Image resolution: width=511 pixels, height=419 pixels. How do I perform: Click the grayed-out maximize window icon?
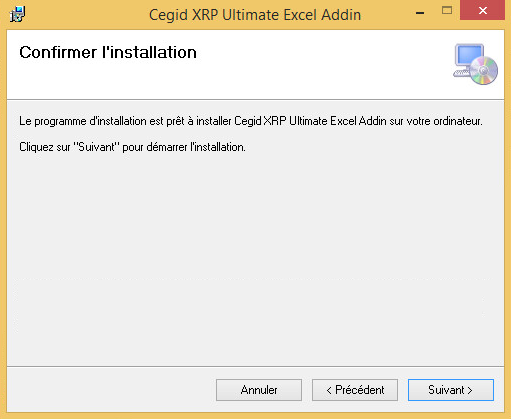(447, 11)
